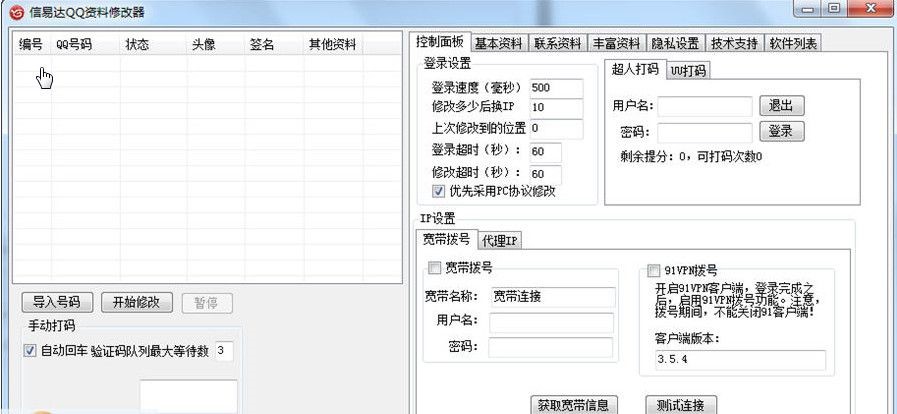This screenshot has width=897, height=414.
Task: Click the 退出 button beside 用户名
Action: tap(781, 105)
